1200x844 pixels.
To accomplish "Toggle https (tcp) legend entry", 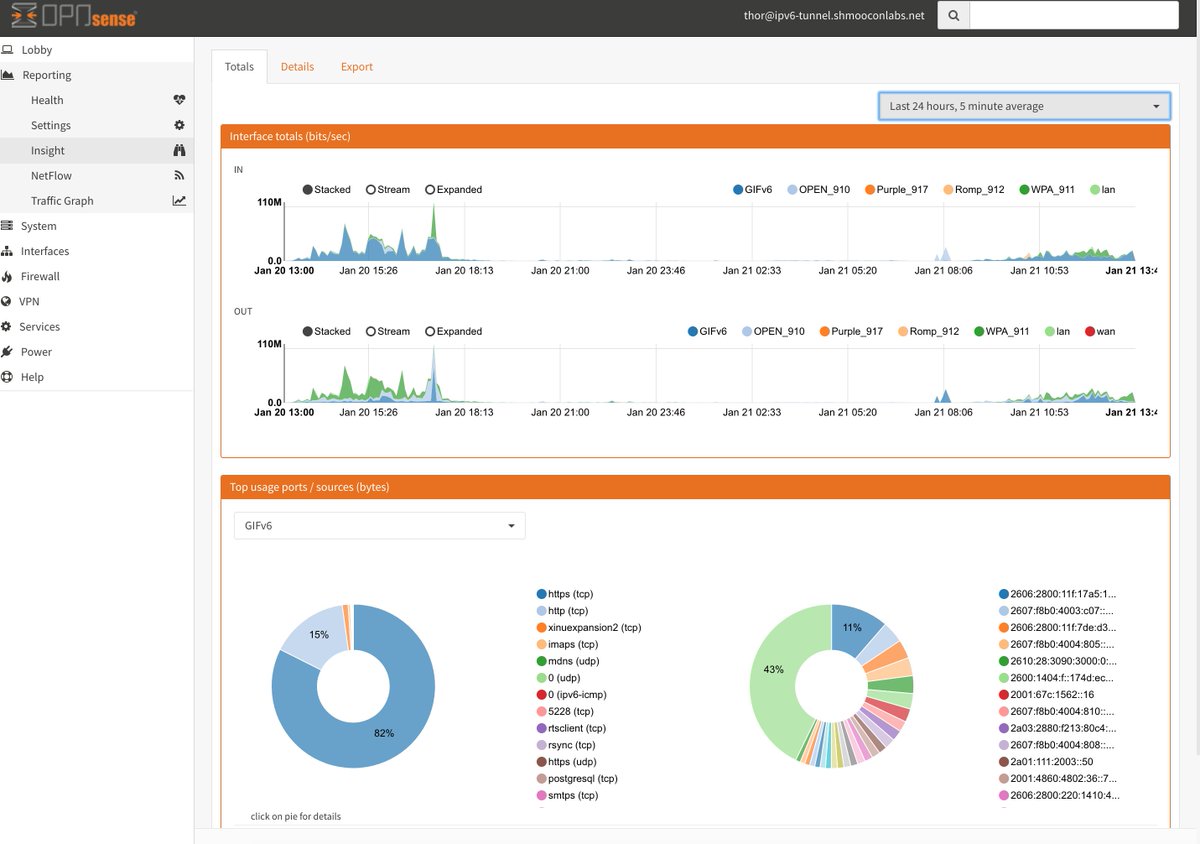I will tap(565, 594).
